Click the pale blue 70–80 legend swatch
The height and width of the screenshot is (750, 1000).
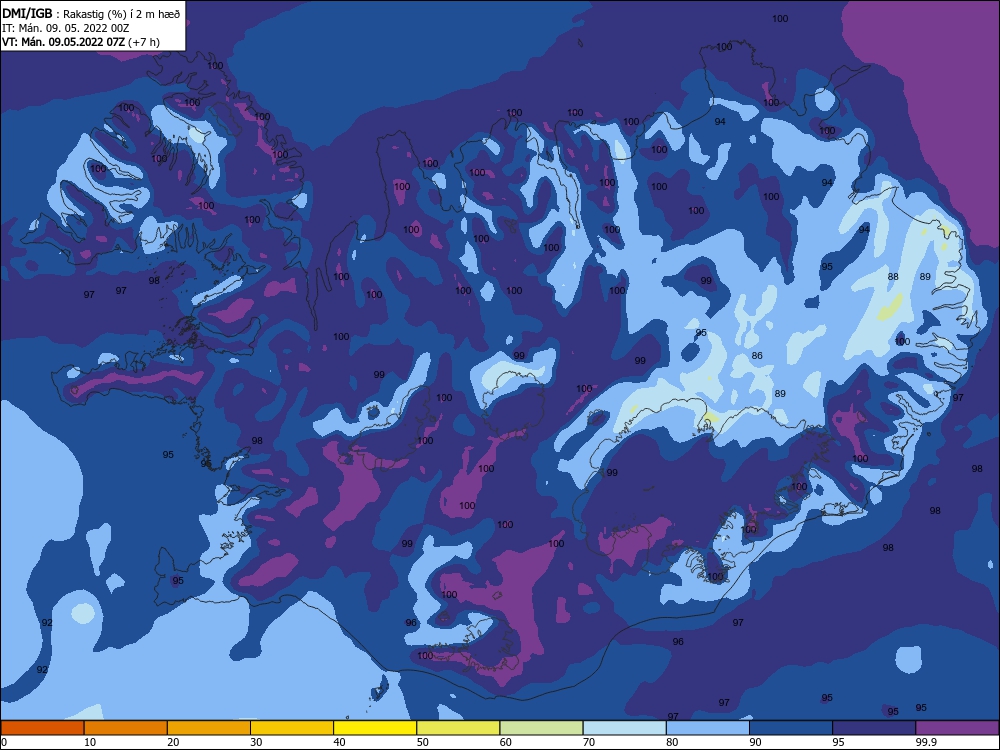pos(624,728)
